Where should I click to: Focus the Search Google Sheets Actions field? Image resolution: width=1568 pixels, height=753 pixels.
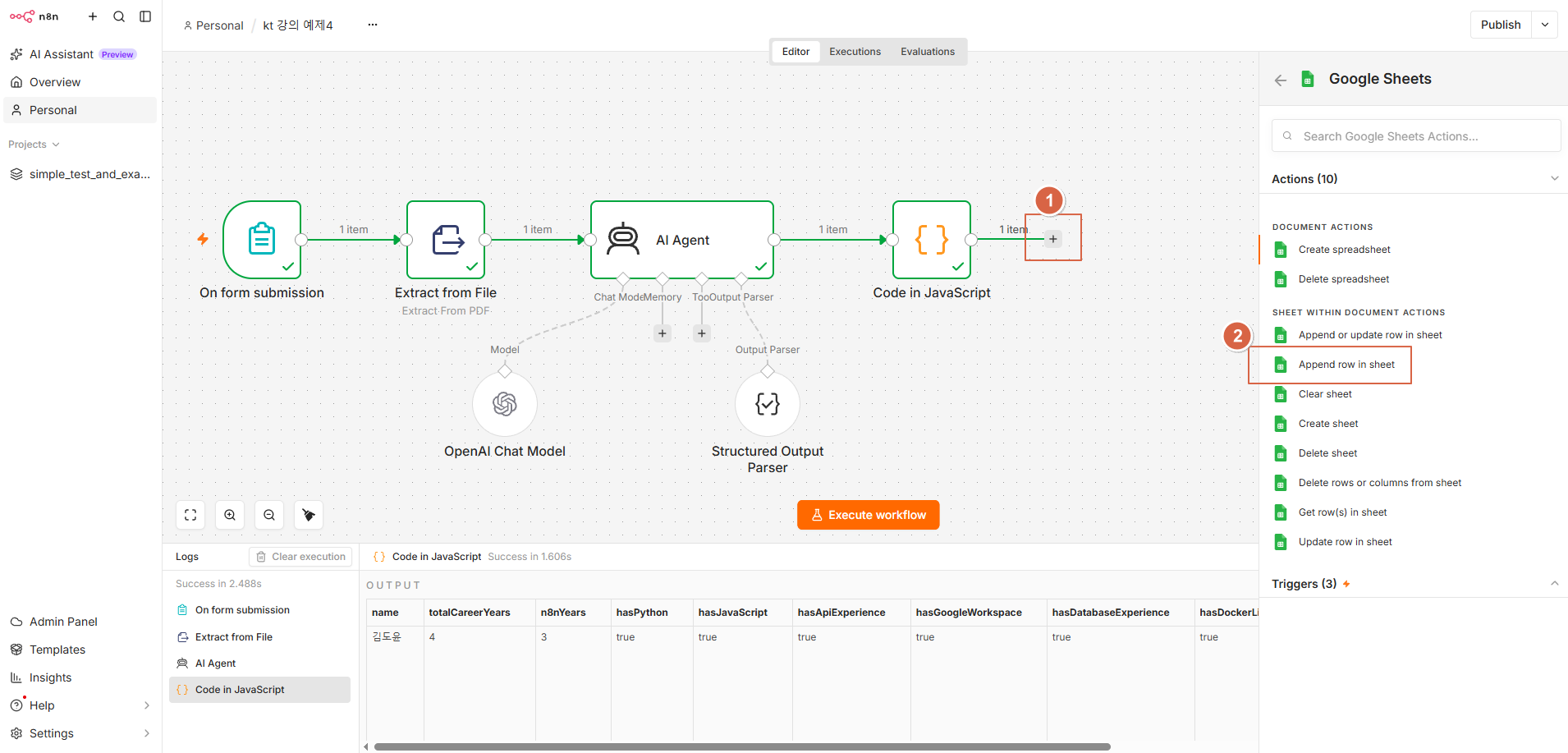[x=1416, y=136]
